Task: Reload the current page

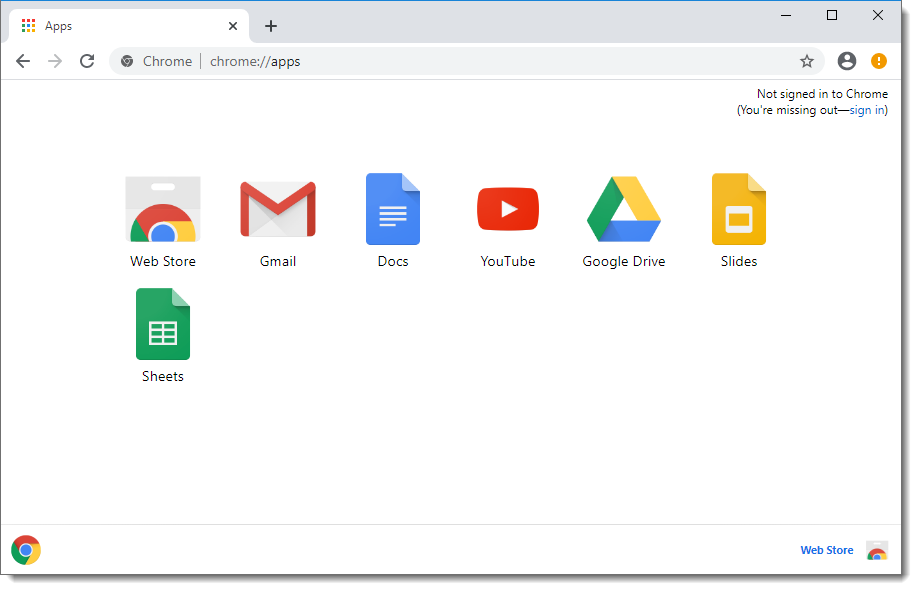Action: (87, 61)
